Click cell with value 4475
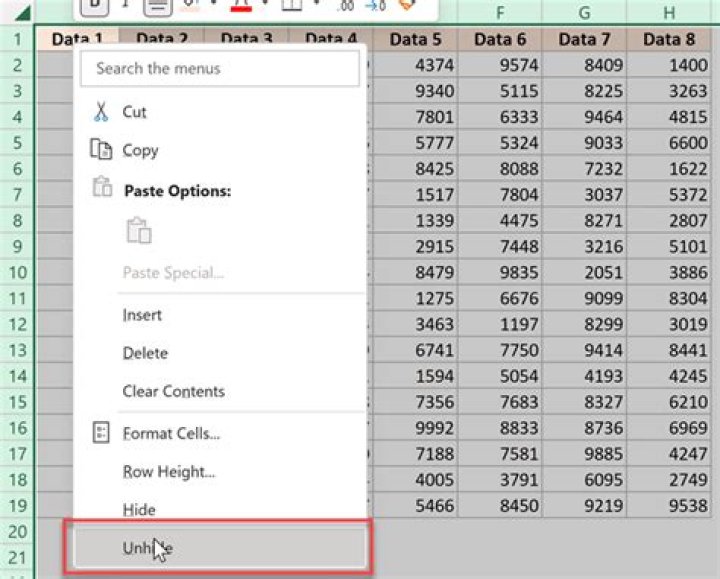720x579 pixels. point(500,220)
